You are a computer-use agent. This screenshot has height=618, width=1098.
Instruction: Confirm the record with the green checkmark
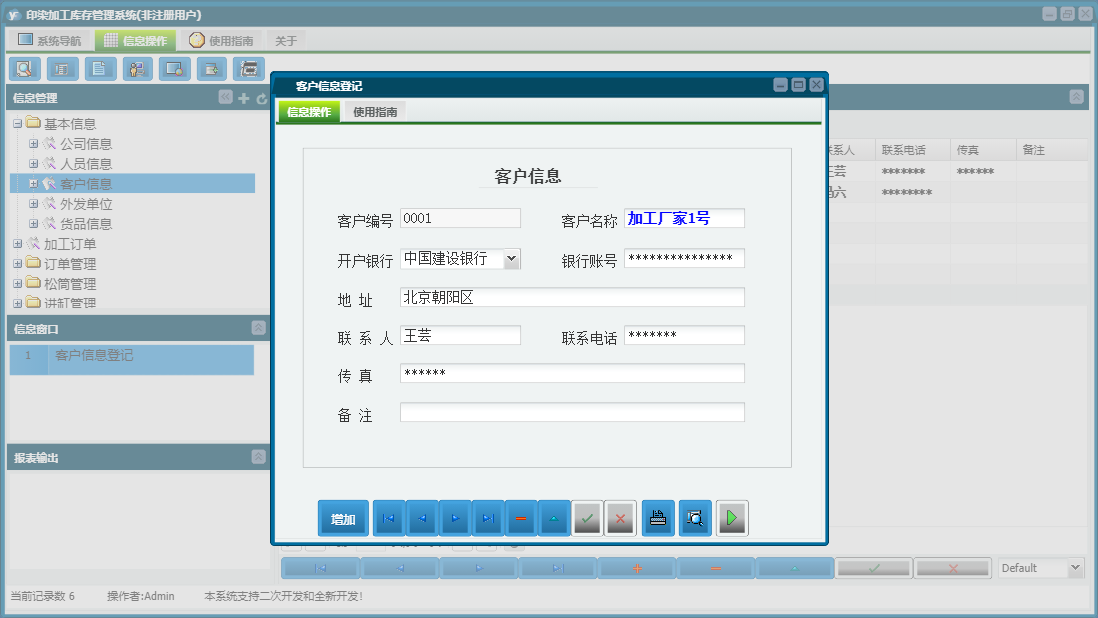(x=587, y=518)
